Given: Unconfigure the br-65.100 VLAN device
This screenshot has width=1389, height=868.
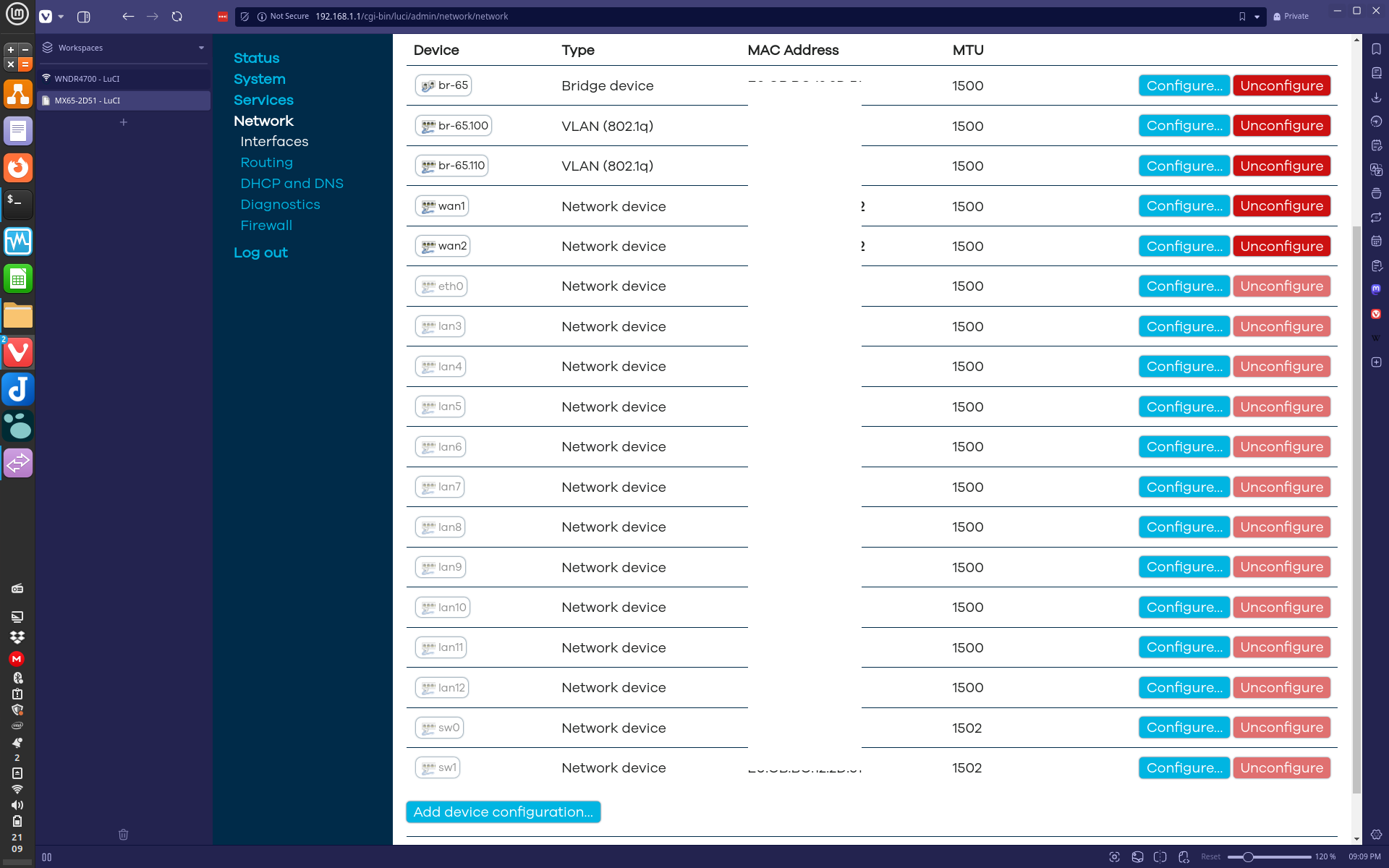Looking at the screenshot, I should (x=1281, y=126).
